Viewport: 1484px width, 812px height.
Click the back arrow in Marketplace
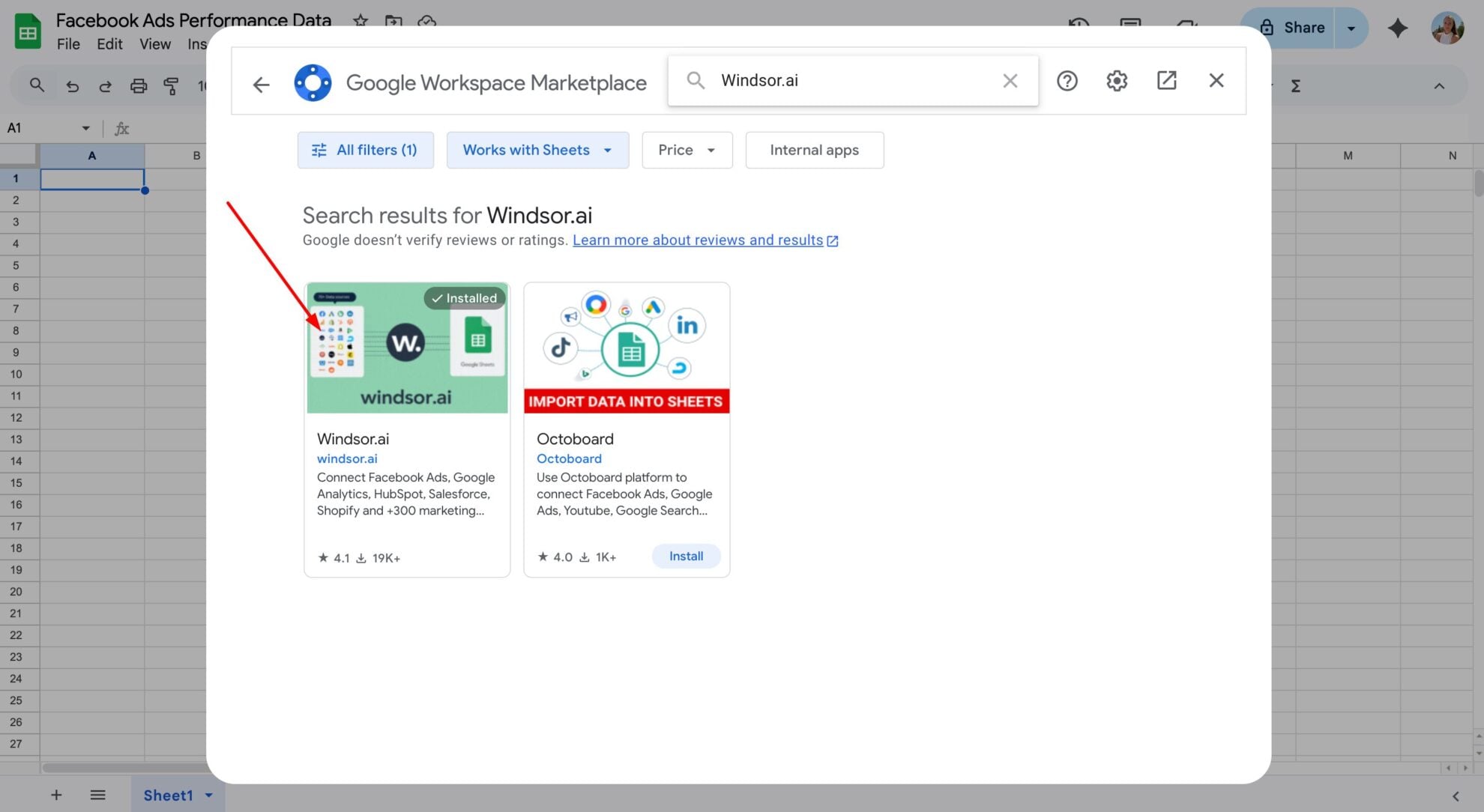261,84
